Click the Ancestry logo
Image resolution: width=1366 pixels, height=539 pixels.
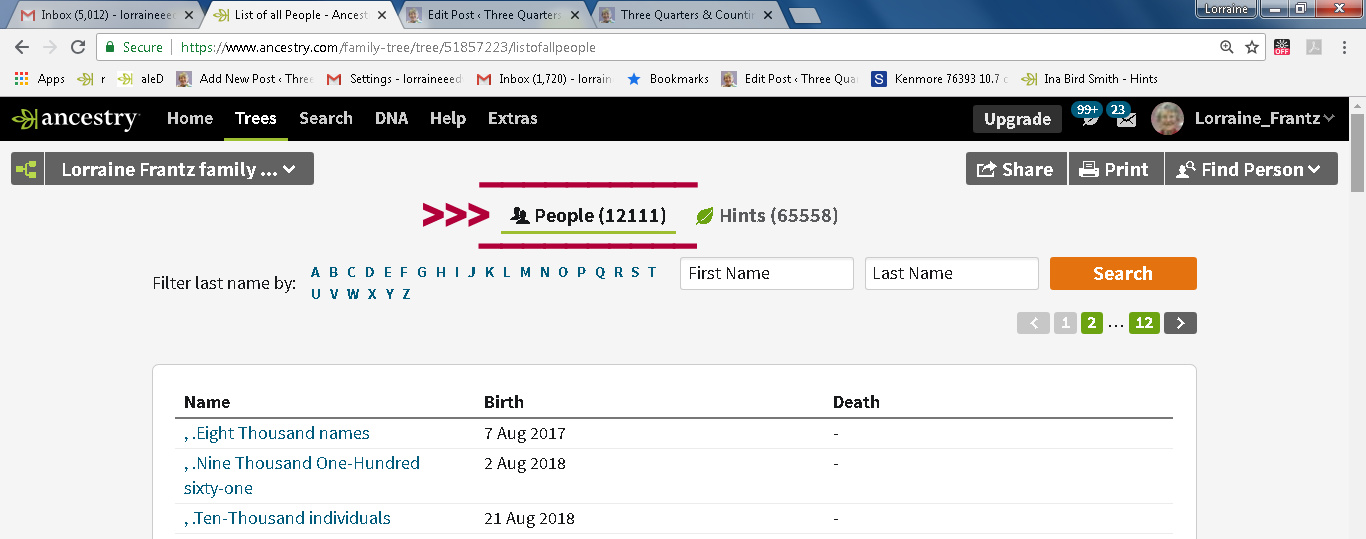[76, 119]
